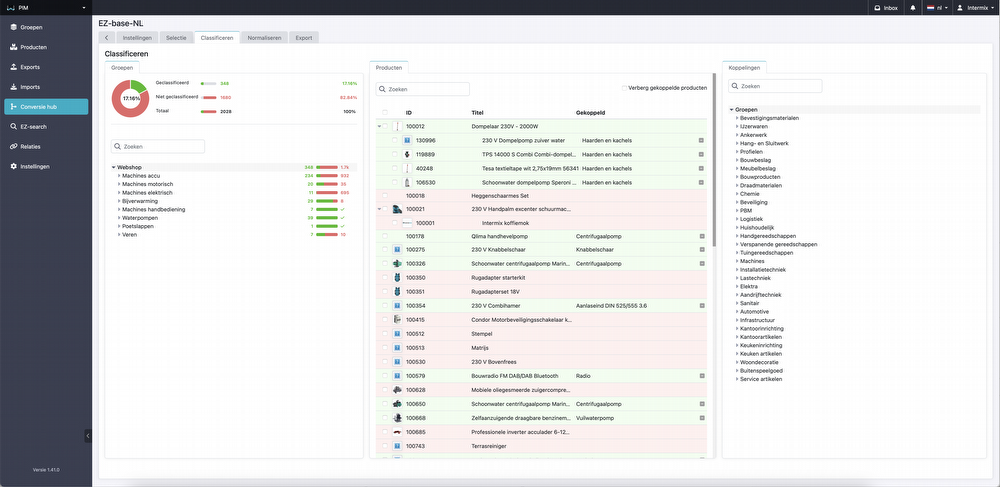This screenshot has width=1000, height=487.
Task: Open the notifications bell icon
Action: pyautogui.click(x=913, y=8)
